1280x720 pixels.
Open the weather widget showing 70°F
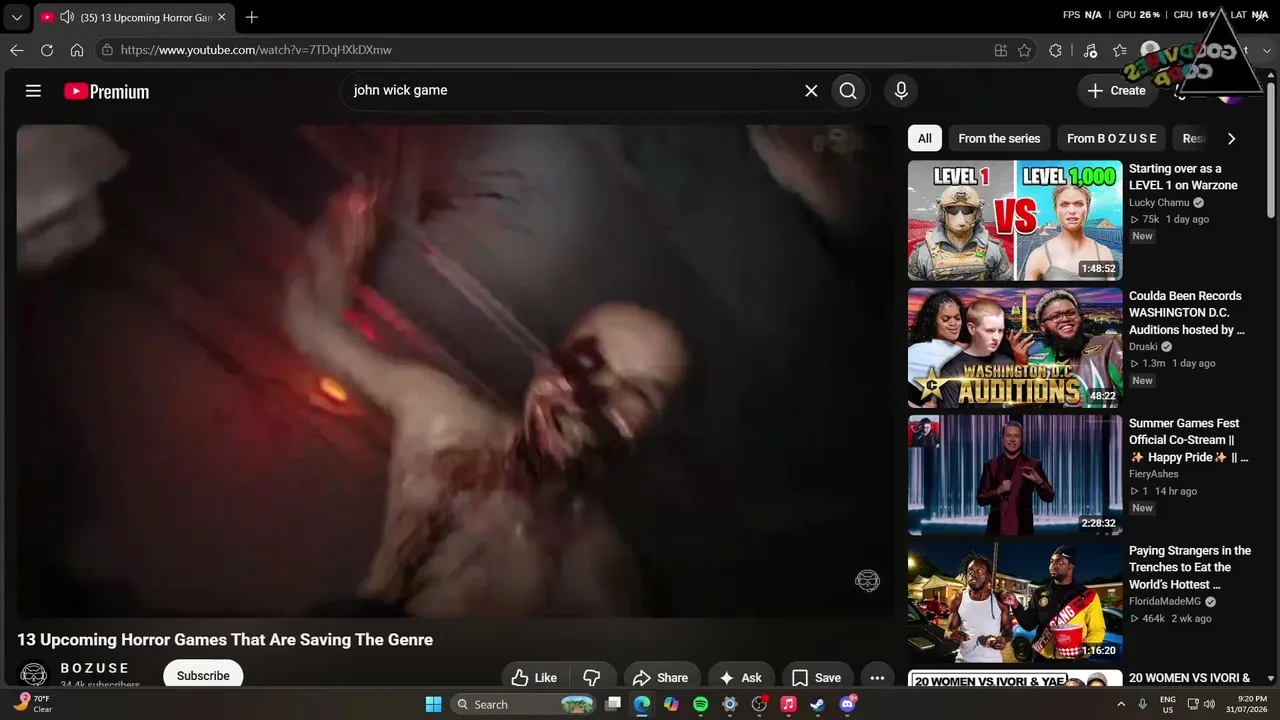tap(33, 703)
